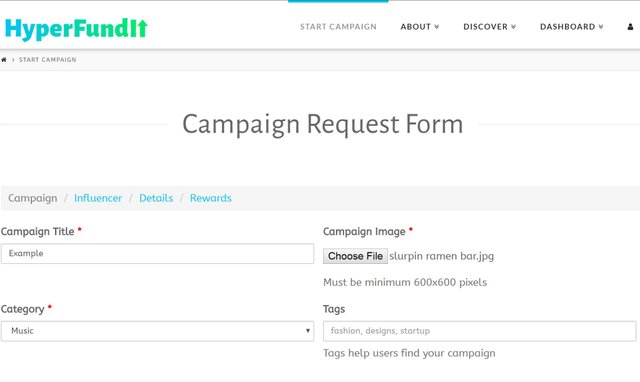This screenshot has width=640, height=382.
Task: Click the HyperFundIt logo
Action: tap(76, 29)
